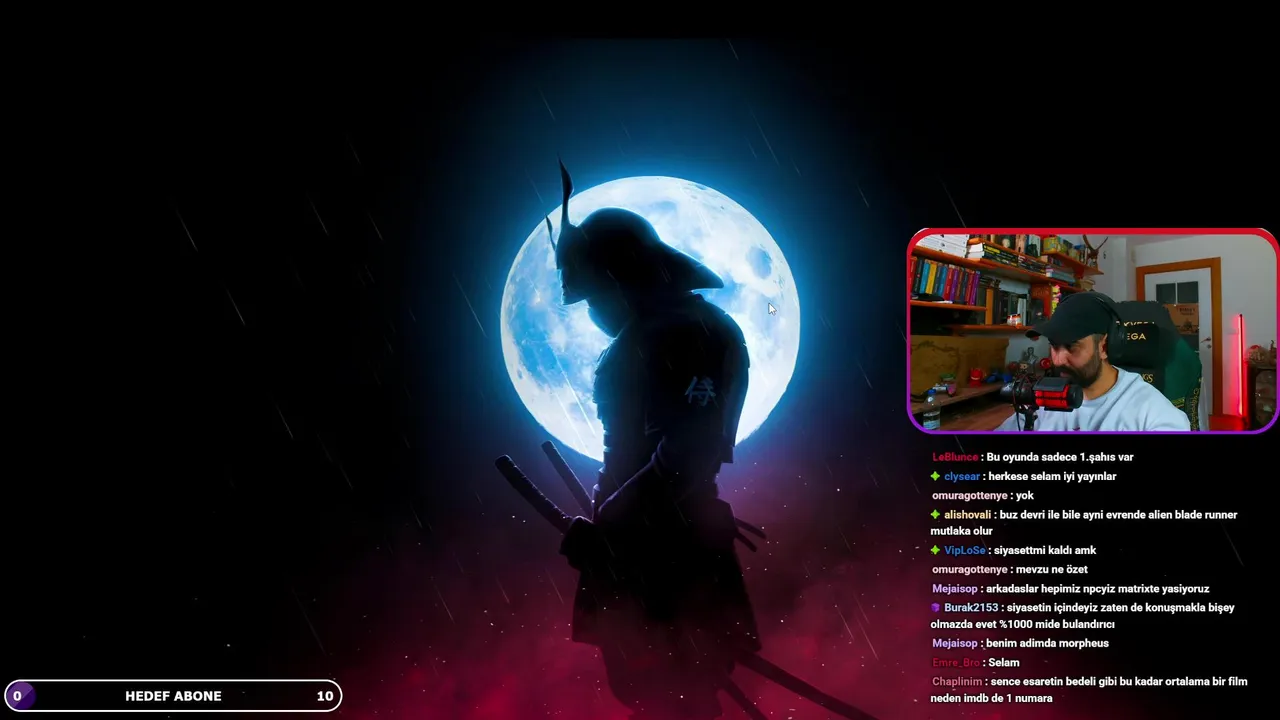The width and height of the screenshot is (1280, 720).
Task: Open alishovali's chat username
Action: pos(967,514)
